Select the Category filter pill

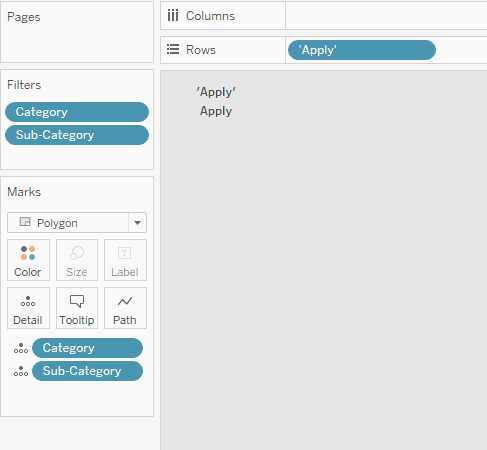[77, 112]
